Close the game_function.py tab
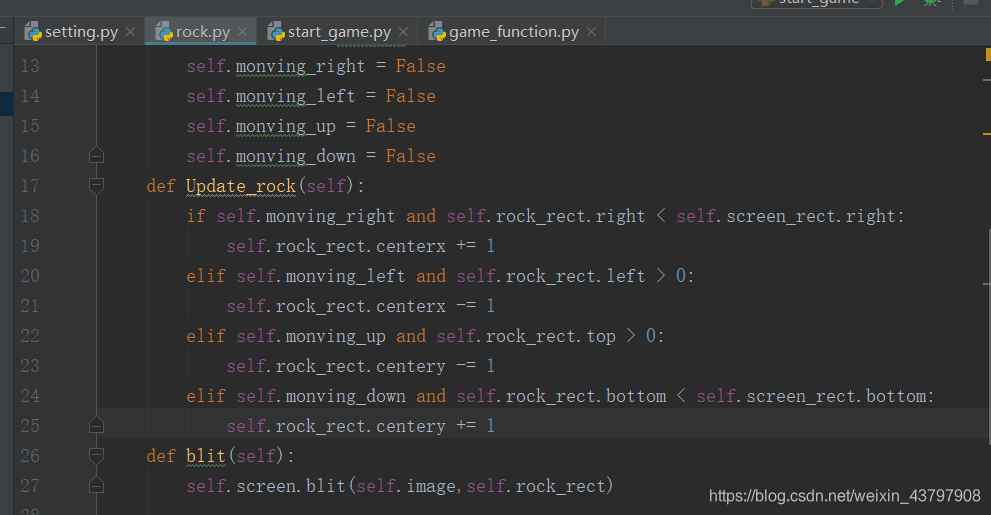Image resolution: width=991 pixels, height=515 pixels. 591,32
